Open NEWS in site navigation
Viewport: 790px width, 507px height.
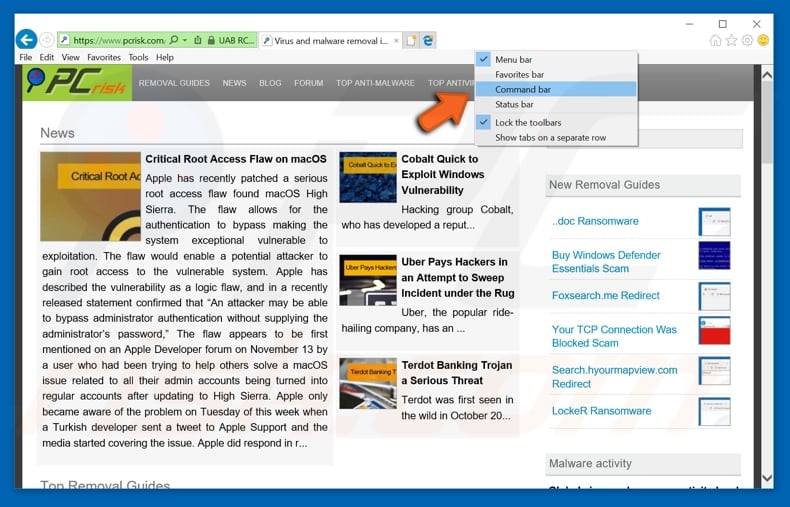234,83
